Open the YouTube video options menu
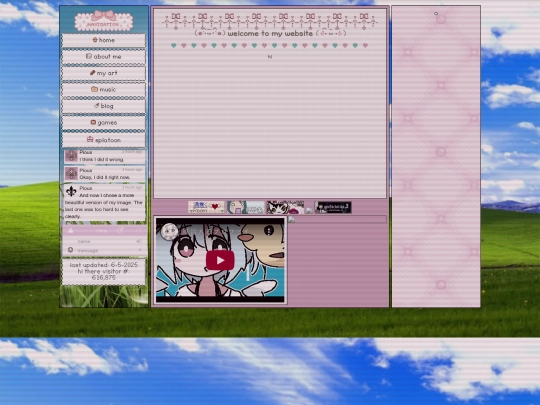The height and width of the screenshot is (405, 540). (269, 230)
